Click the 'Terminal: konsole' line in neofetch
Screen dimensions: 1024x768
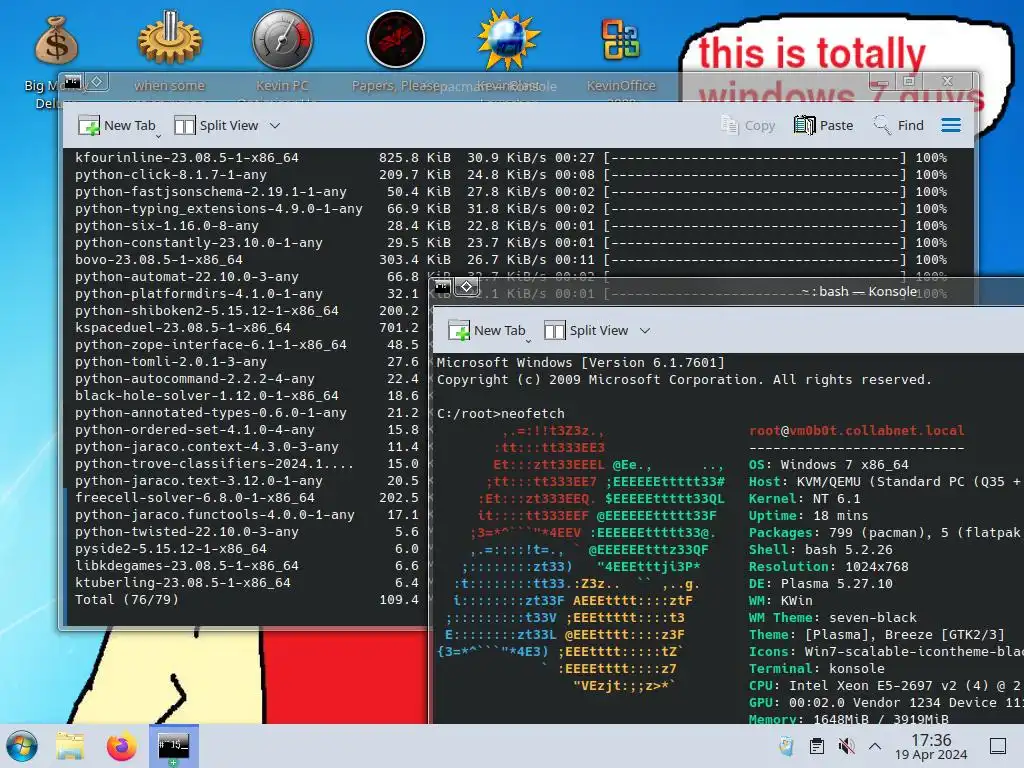pos(816,668)
